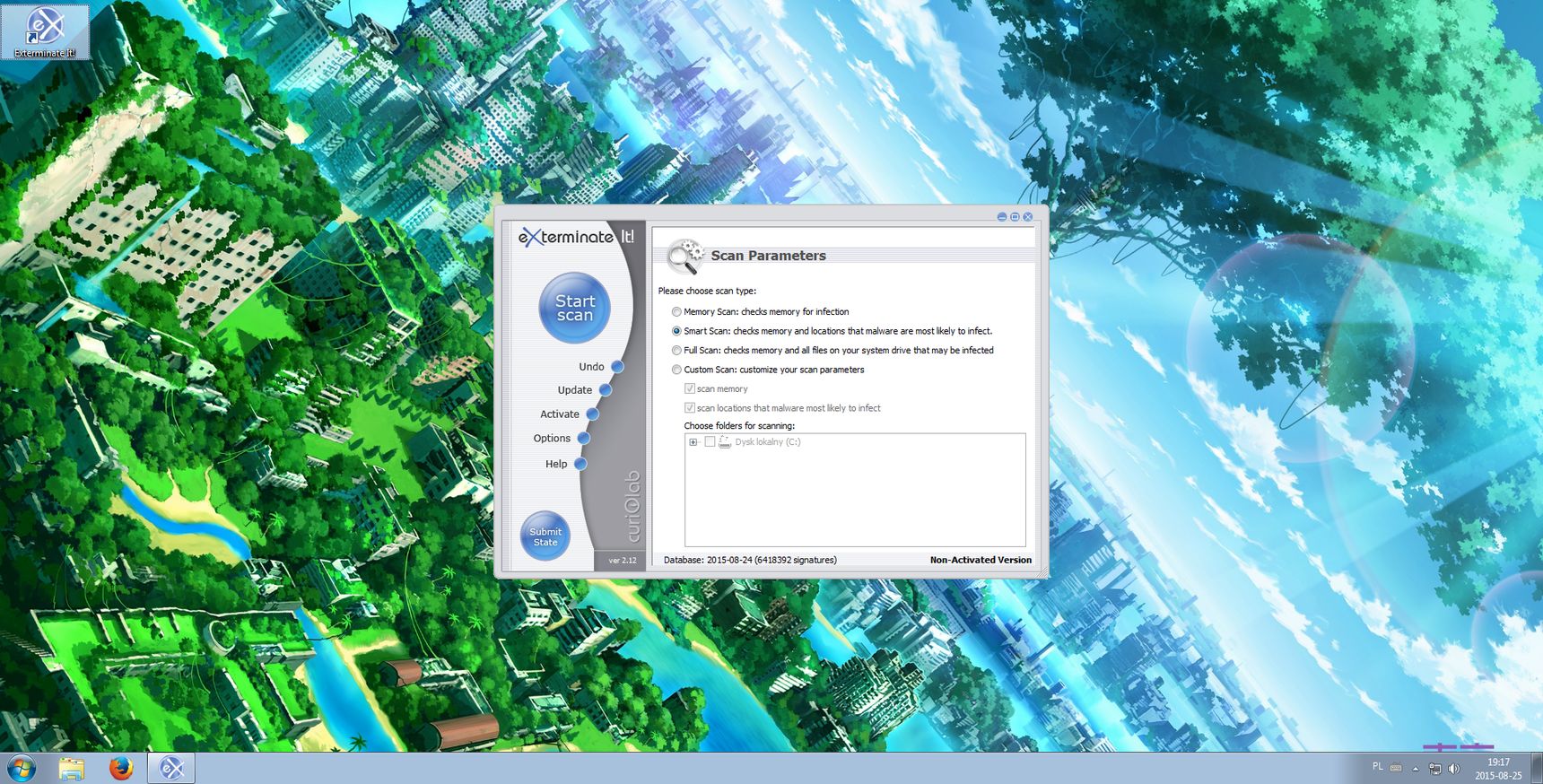Screen dimensions: 1543x784
Task: Click the PL input language indicator
Action: click(x=1377, y=767)
